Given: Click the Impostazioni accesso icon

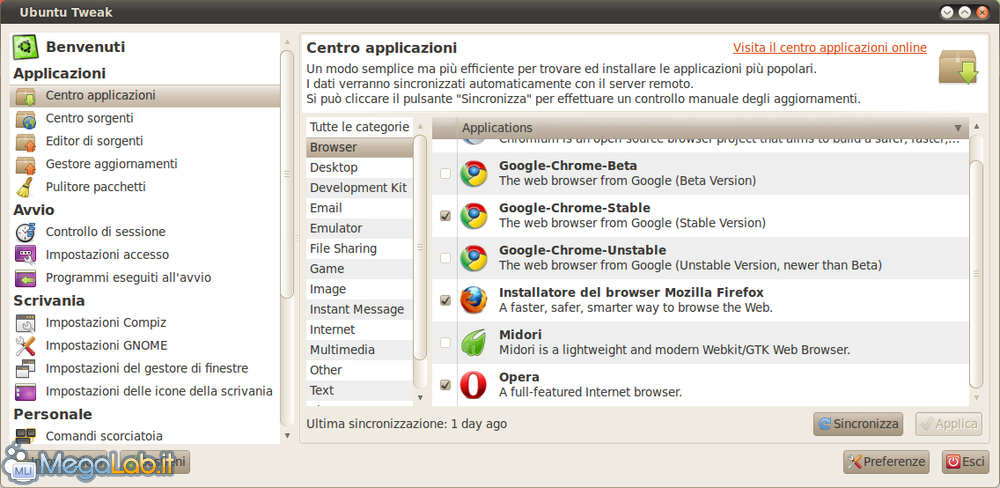Looking at the screenshot, I should click(26, 255).
